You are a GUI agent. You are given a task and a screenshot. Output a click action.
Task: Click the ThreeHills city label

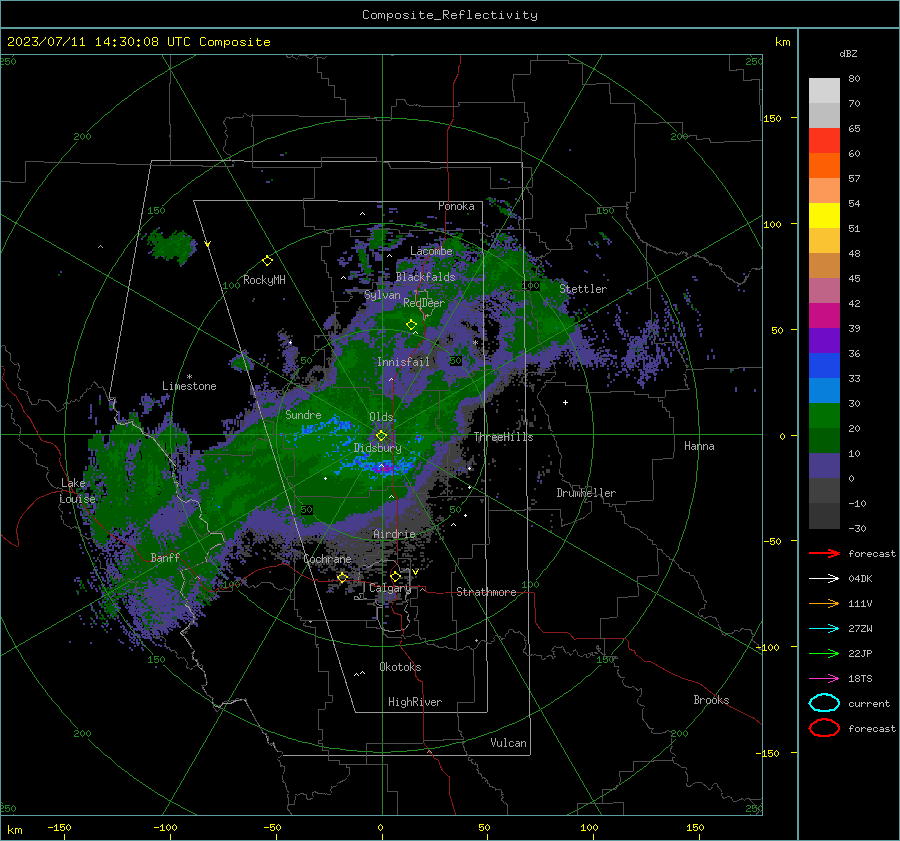pyautogui.click(x=503, y=437)
